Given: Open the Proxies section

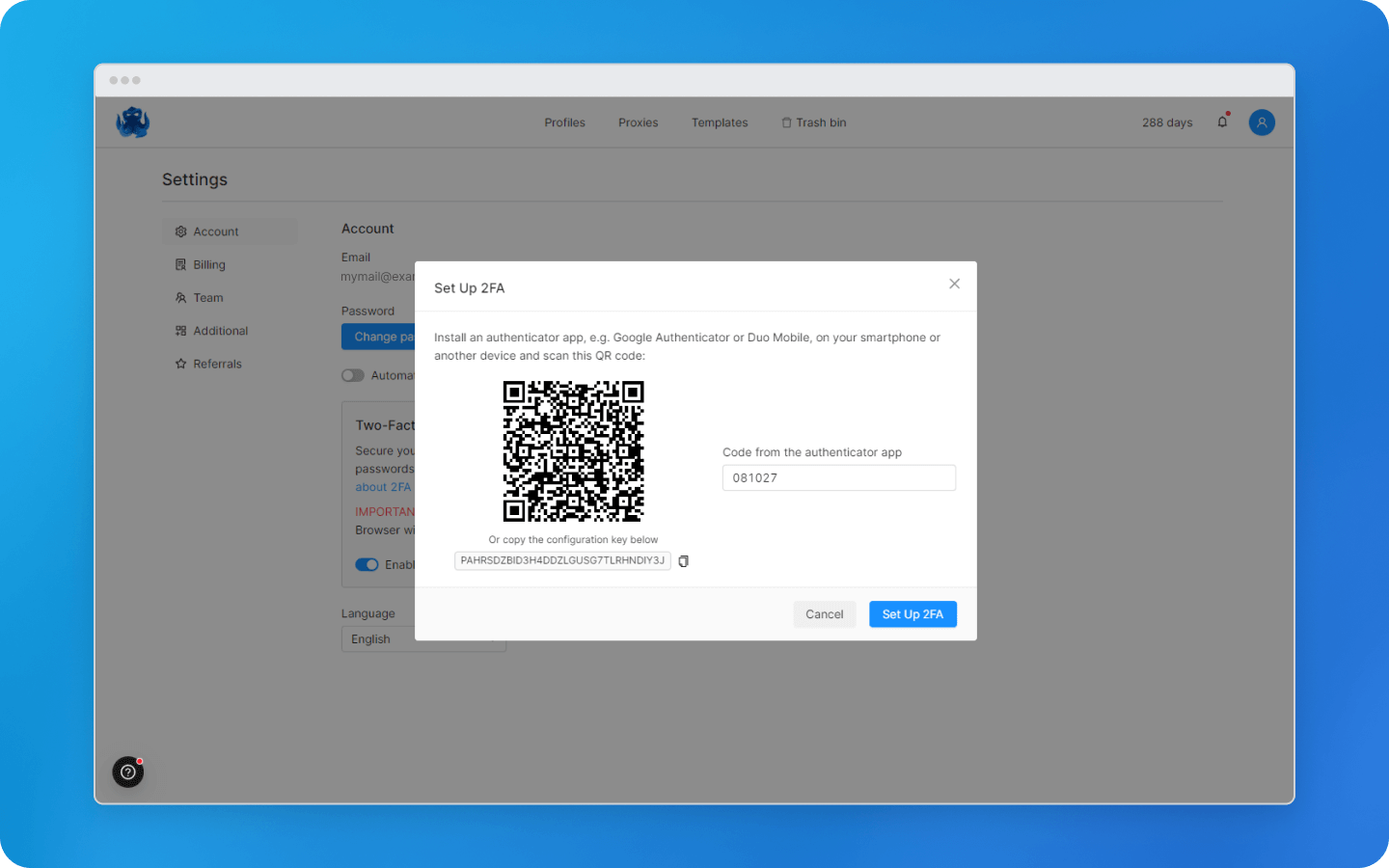Looking at the screenshot, I should pyautogui.click(x=638, y=122).
